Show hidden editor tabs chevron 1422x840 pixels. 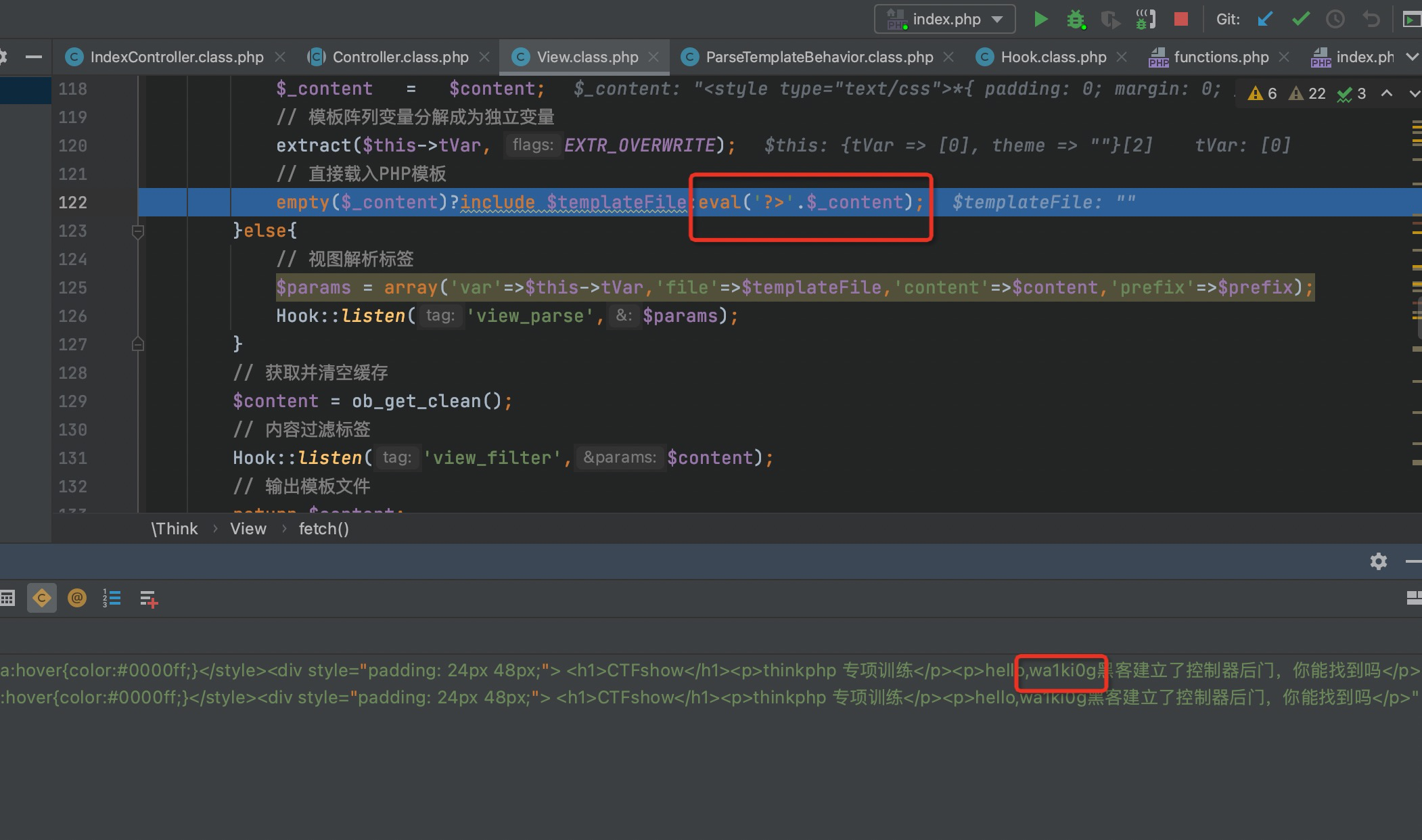coord(1412,57)
